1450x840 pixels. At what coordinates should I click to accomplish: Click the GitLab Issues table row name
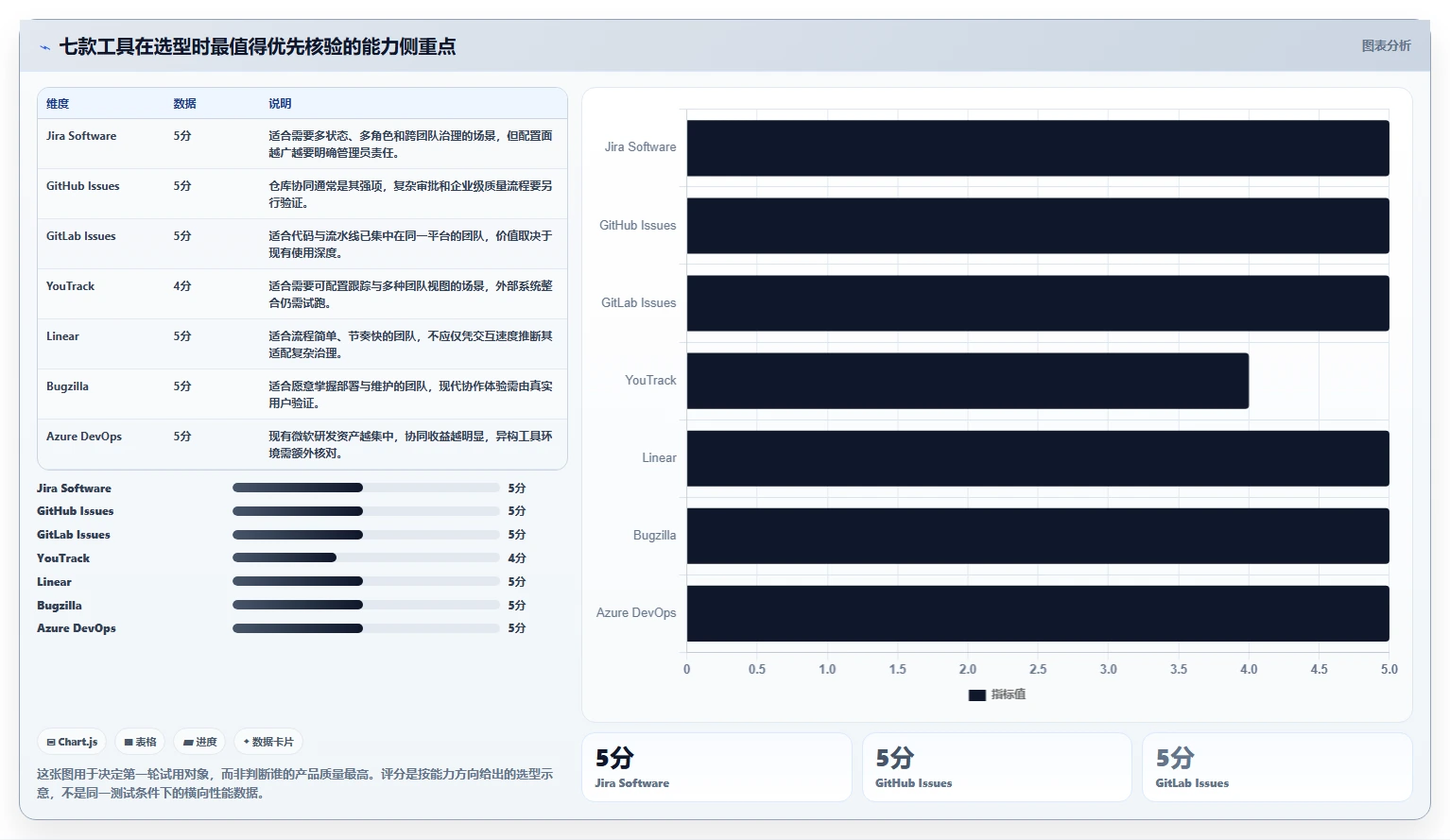point(81,236)
